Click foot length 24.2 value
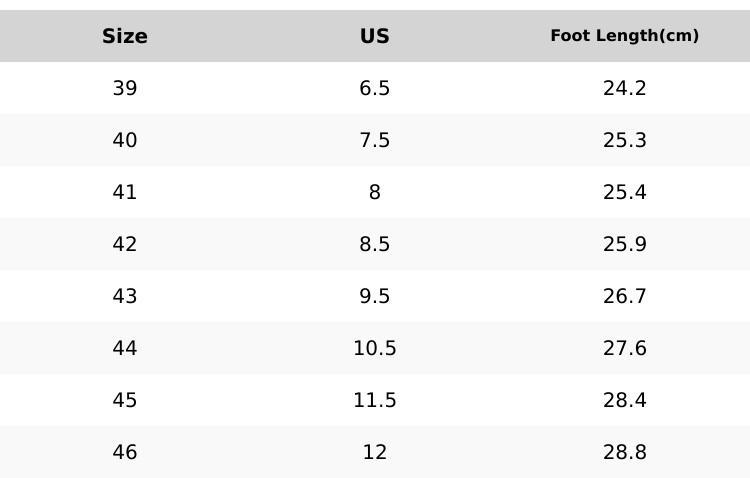Viewport: 750px width, 478px height. point(624,88)
